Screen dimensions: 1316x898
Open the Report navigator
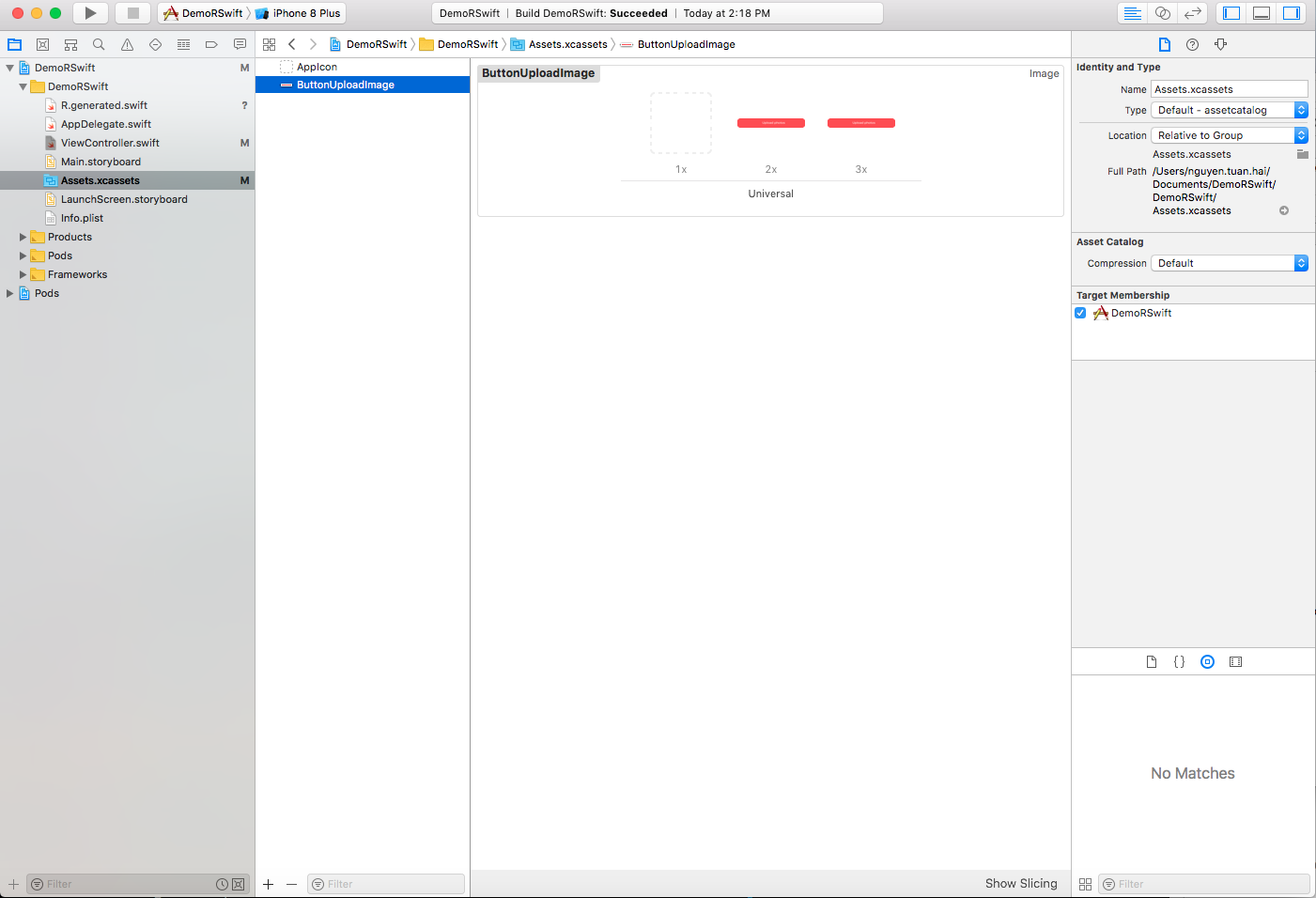click(240, 44)
